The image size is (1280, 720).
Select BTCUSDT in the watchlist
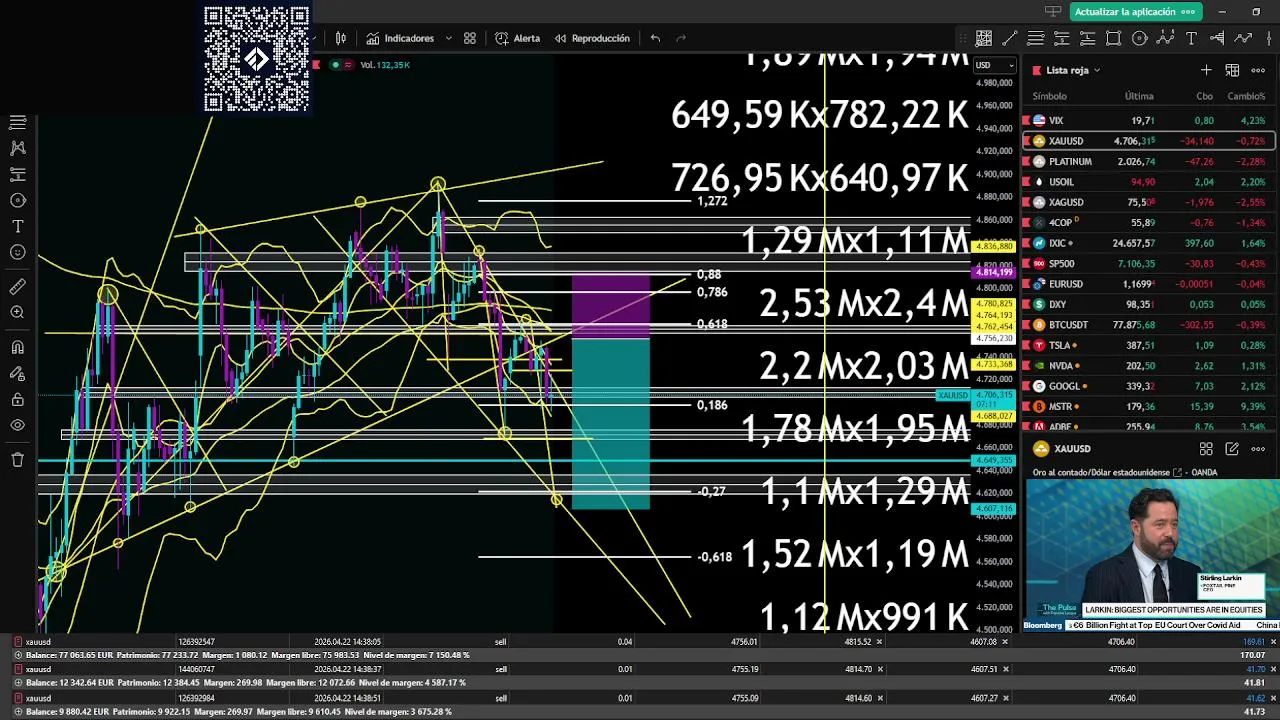(1148, 325)
